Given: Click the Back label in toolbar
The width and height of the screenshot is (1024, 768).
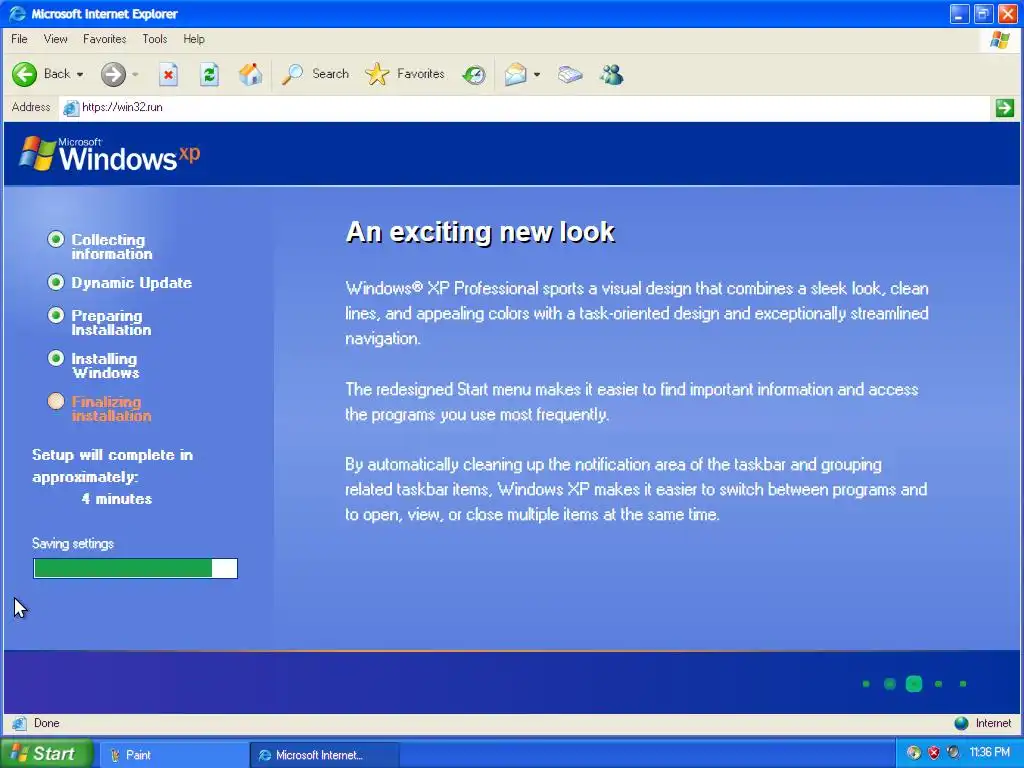Looking at the screenshot, I should click(x=57, y=74).
